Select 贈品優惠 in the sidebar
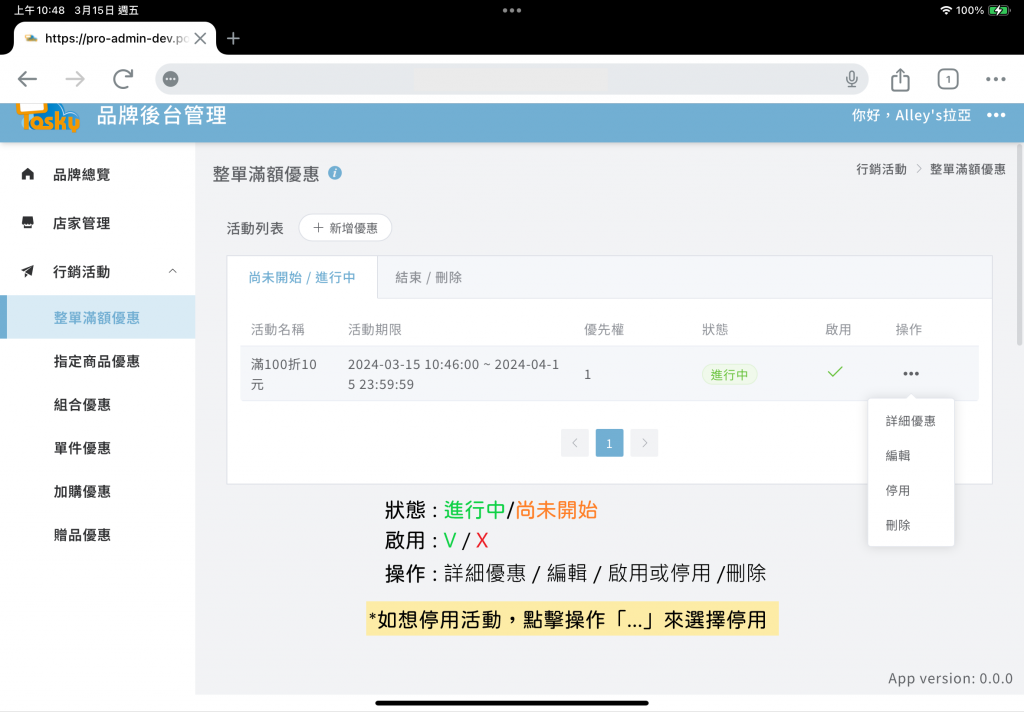 click(x=82, y=535)
